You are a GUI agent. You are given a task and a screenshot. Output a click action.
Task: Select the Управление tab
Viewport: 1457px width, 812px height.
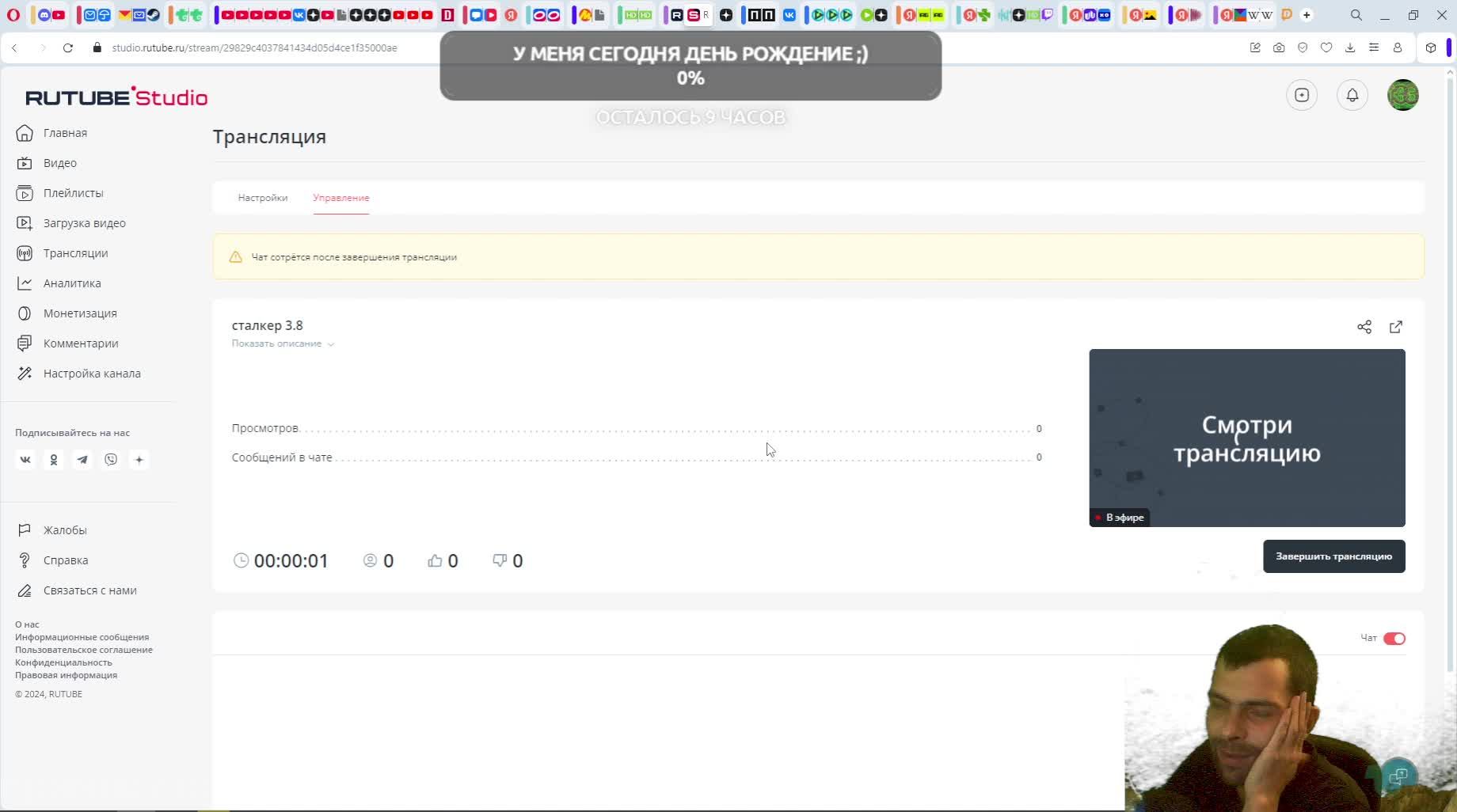point(341,198)
